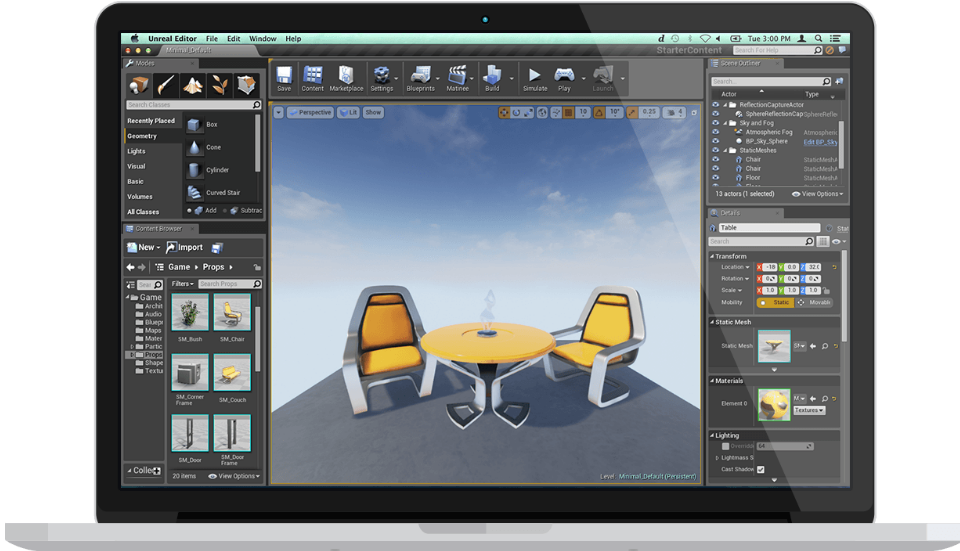The image size is (960, 551).
Task: Open the Textures dropdown in Materials
Action: point(809,411)
